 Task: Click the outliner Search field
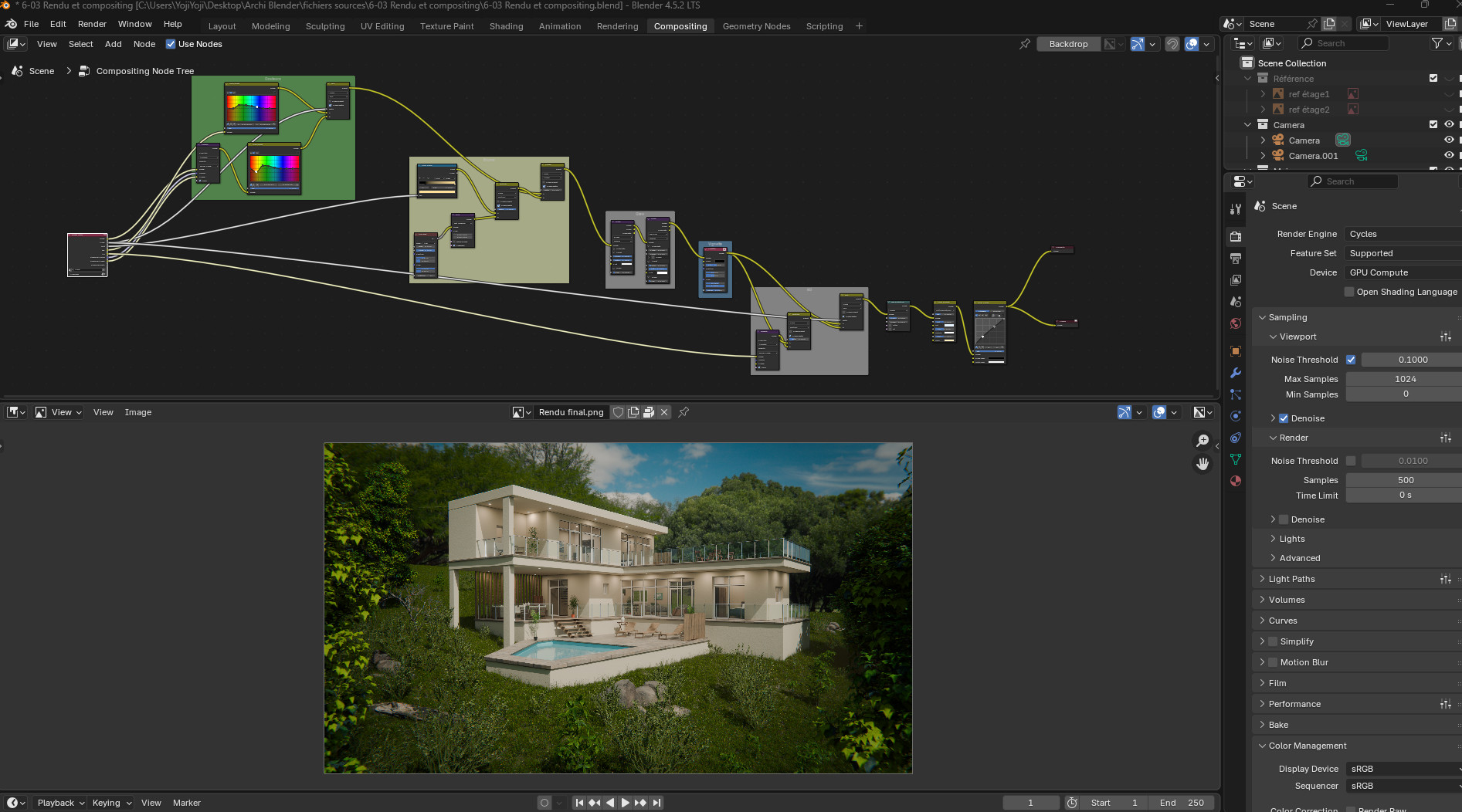[x=1349, y=43]
